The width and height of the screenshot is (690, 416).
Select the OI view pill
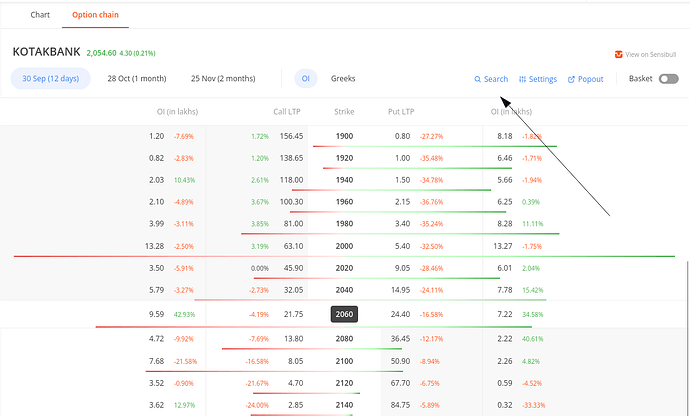306,78
